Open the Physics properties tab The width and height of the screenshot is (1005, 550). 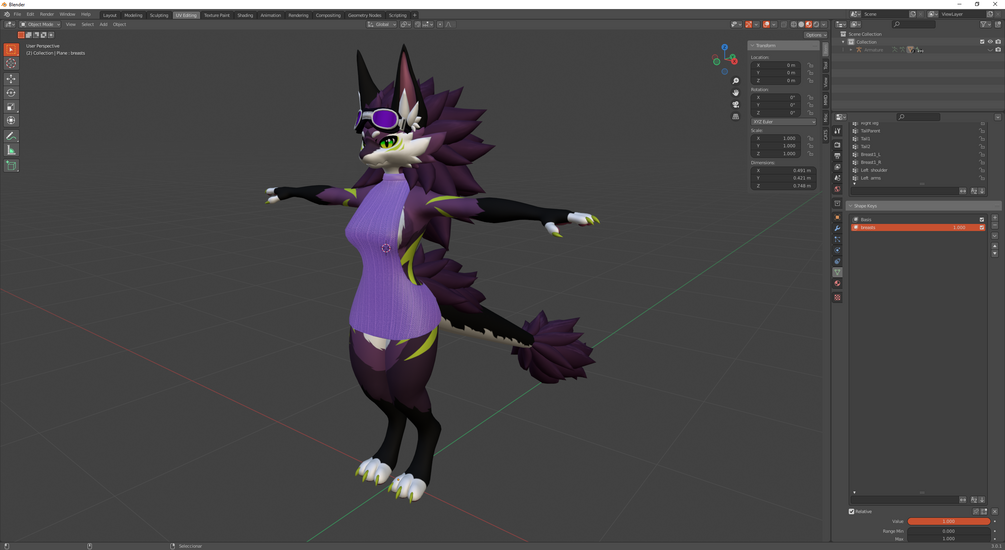(837, 250)
